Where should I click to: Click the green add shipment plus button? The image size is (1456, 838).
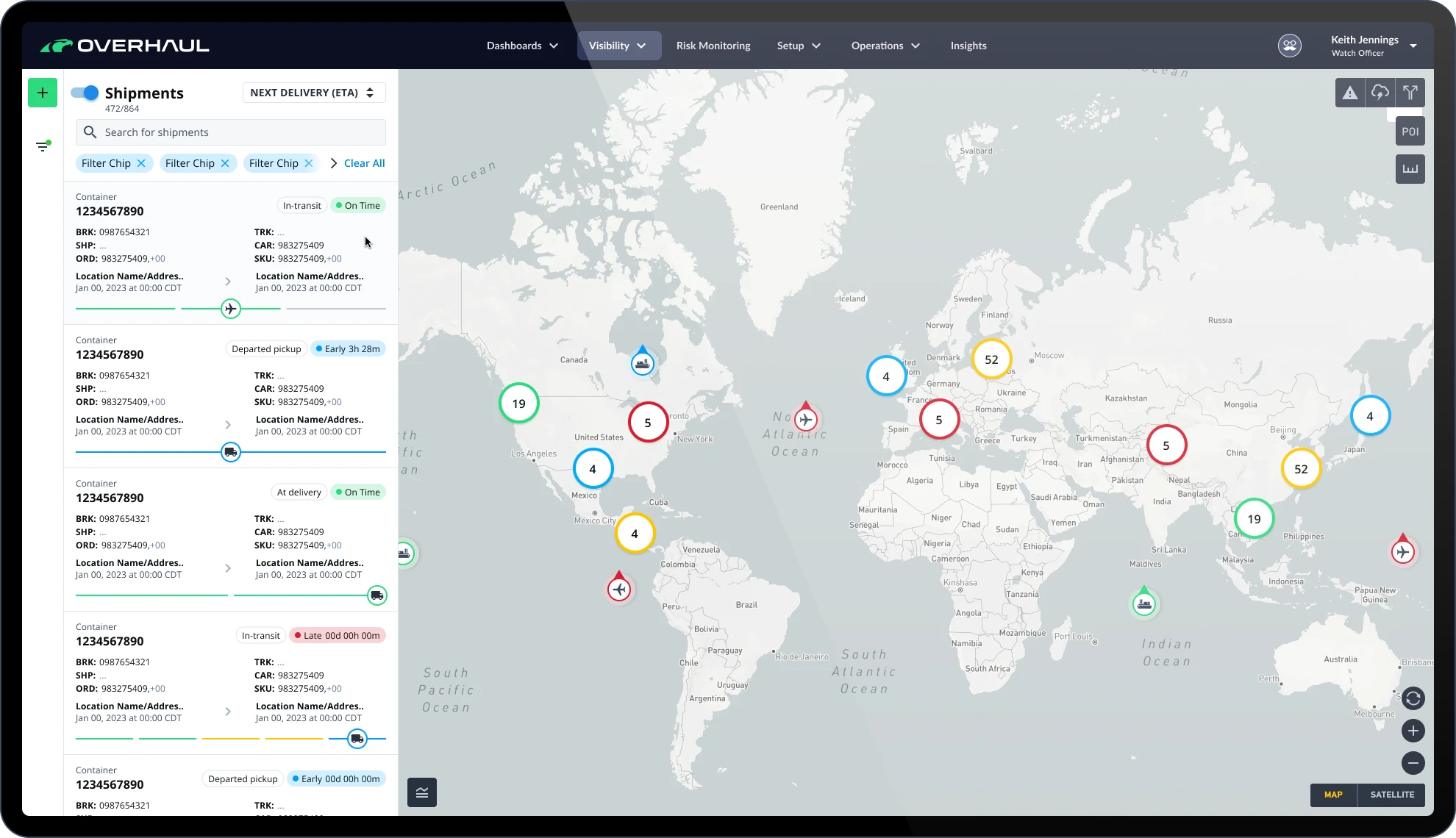coord(43,93)
